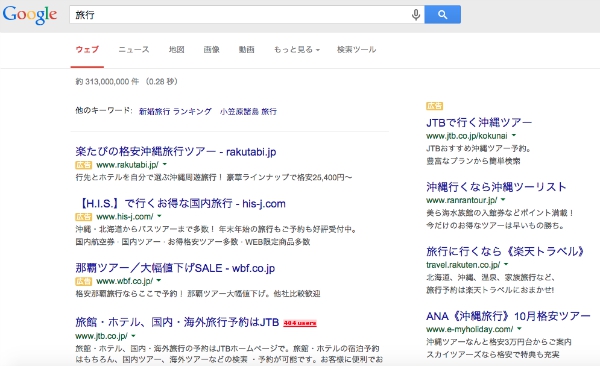Activate voice search microphone icon
Viewport: 600px width, 366px height.
click(x=416, y=15)
